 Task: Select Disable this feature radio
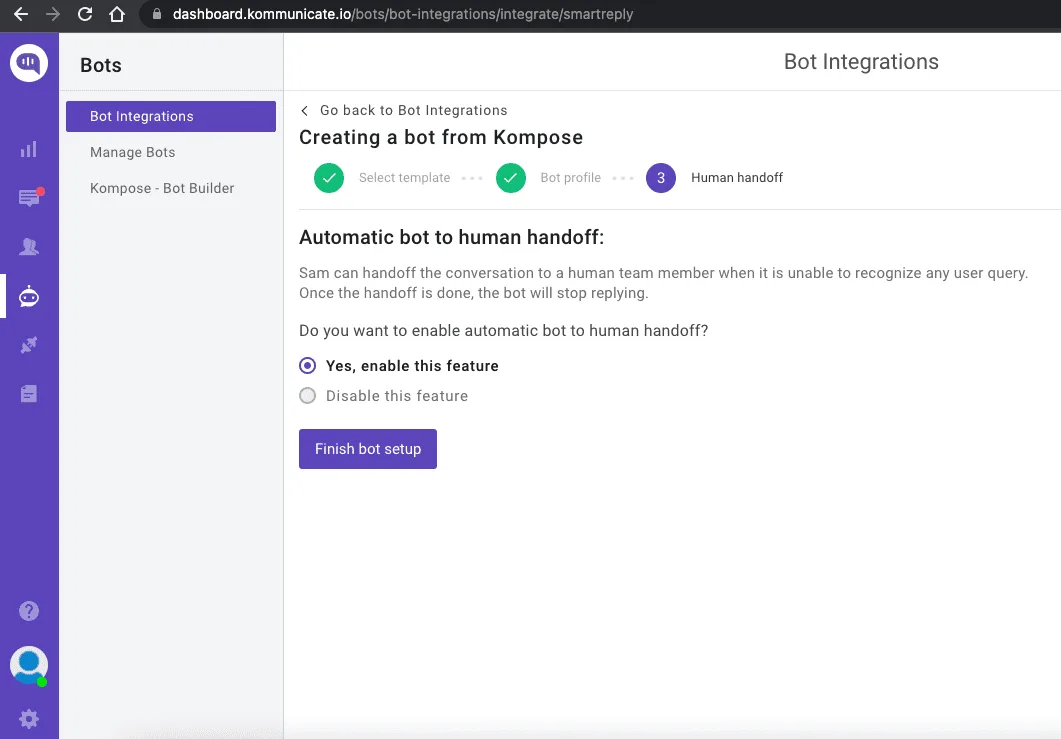tap(307, 395)
